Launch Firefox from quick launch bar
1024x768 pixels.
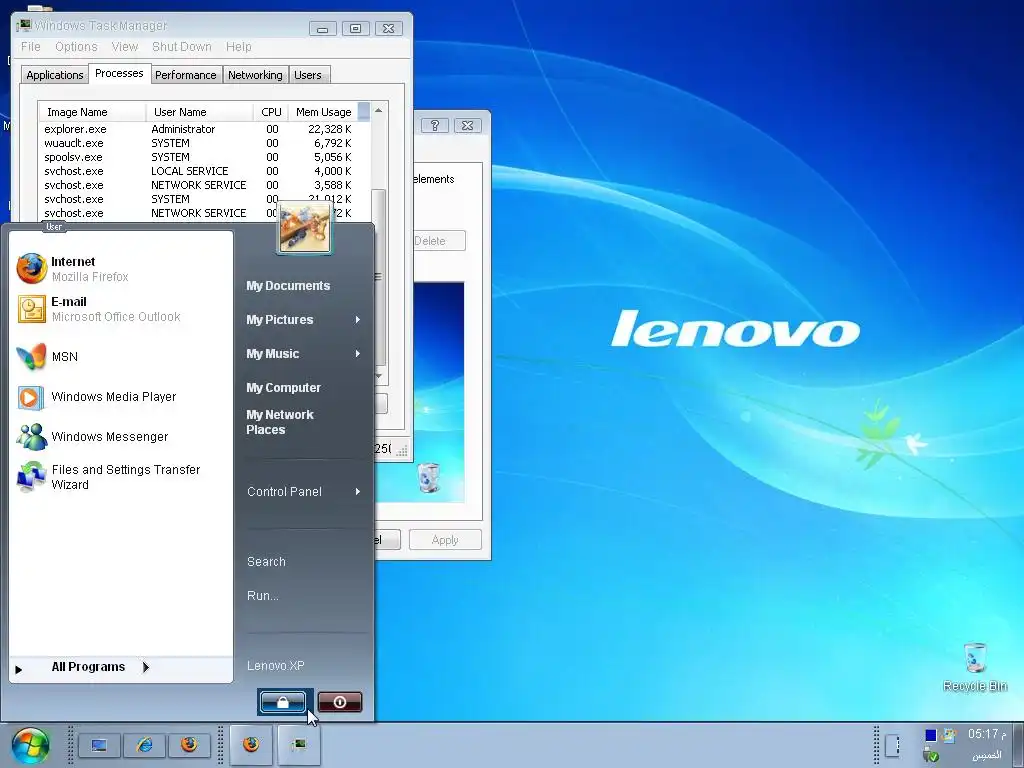189,745
